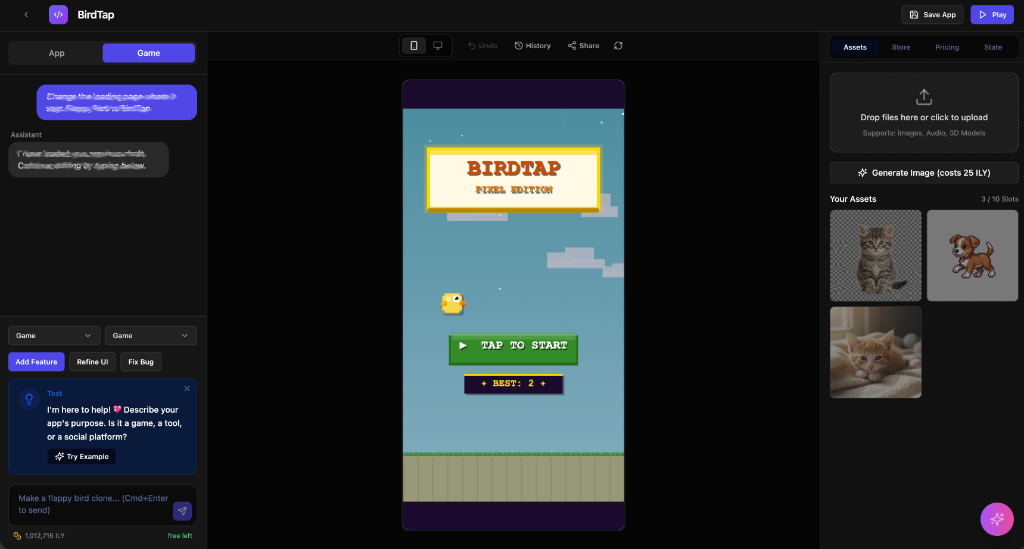Image resolution: width=1024 pixels, height=549 pixels.
Task: Open the Pricing tab
Action: coord(947,47)
